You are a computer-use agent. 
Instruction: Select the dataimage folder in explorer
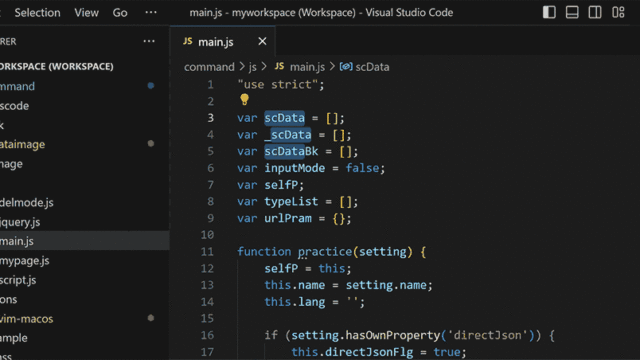pyautogui.click(x=22, y=144)
